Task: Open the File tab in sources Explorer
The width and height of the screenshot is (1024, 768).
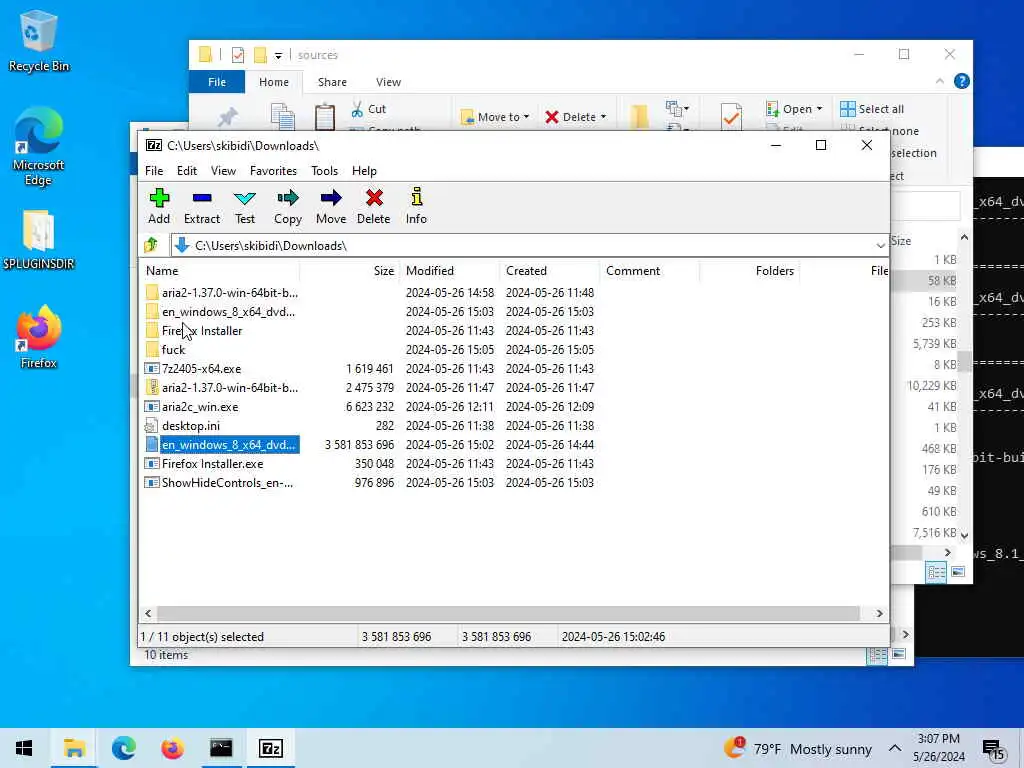Action: click(217, 82)
